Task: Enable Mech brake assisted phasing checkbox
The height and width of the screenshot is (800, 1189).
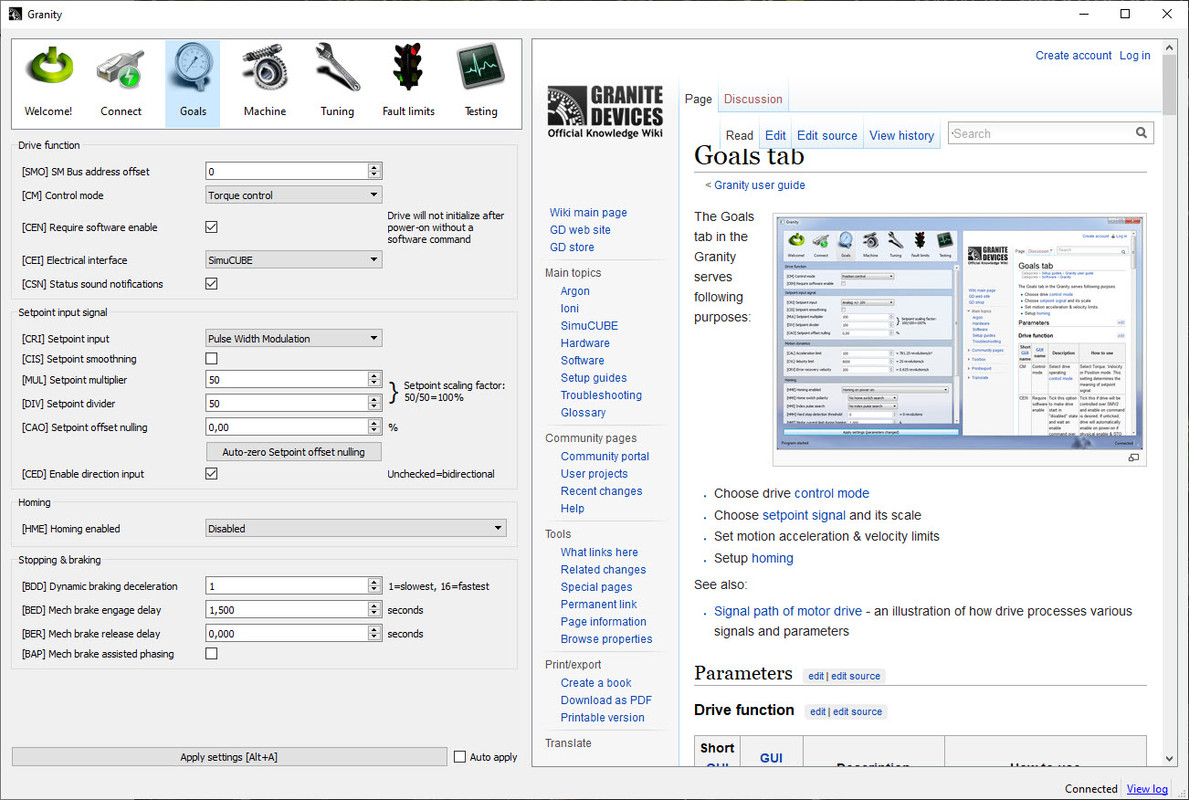Action: 212,654
